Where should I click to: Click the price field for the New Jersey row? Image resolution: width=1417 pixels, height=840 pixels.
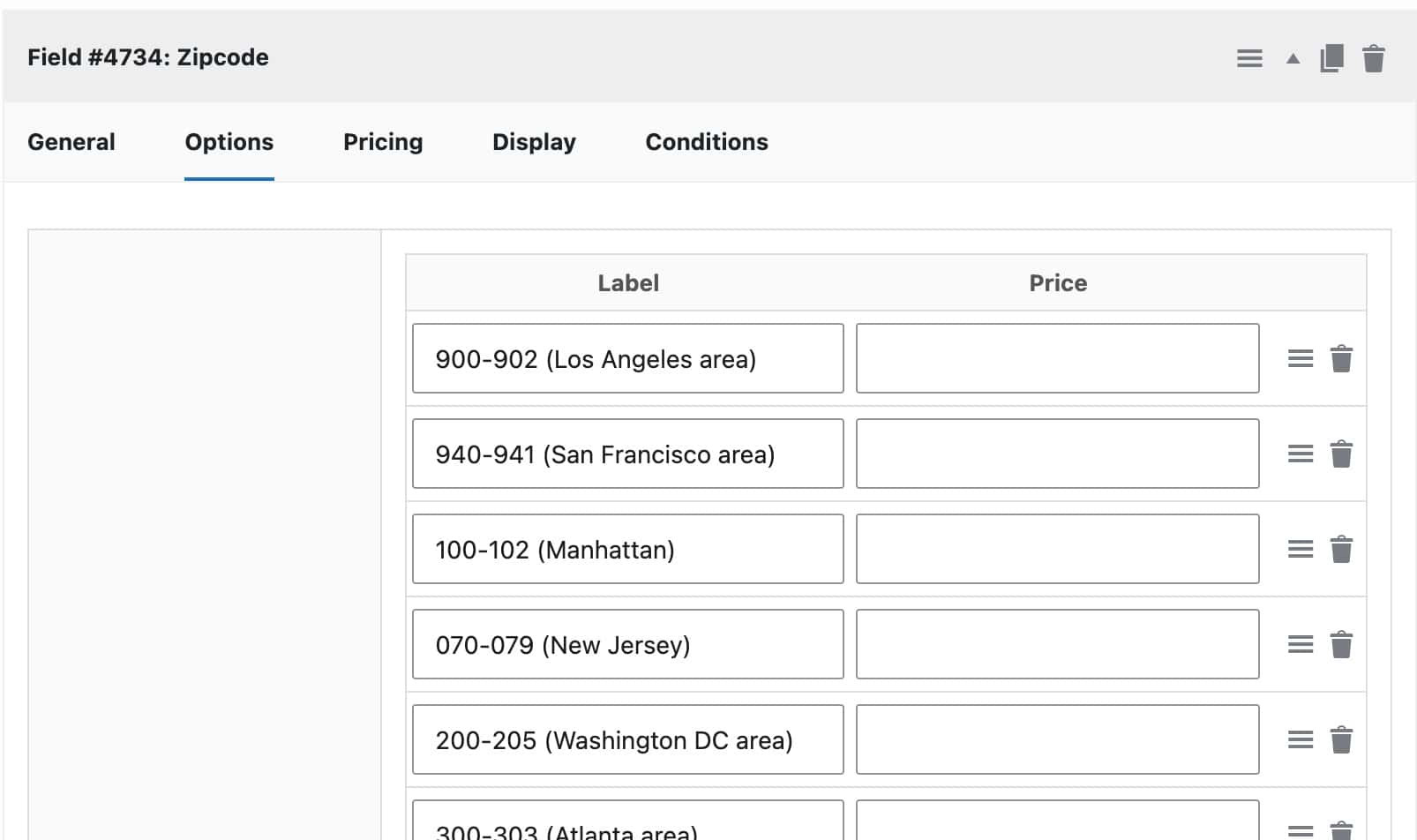click(x=1057, y=644)
